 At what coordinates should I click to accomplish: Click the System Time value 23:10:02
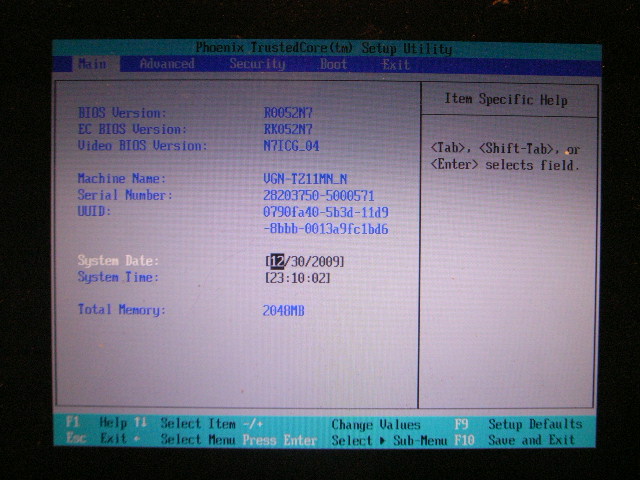pos(298,278)
